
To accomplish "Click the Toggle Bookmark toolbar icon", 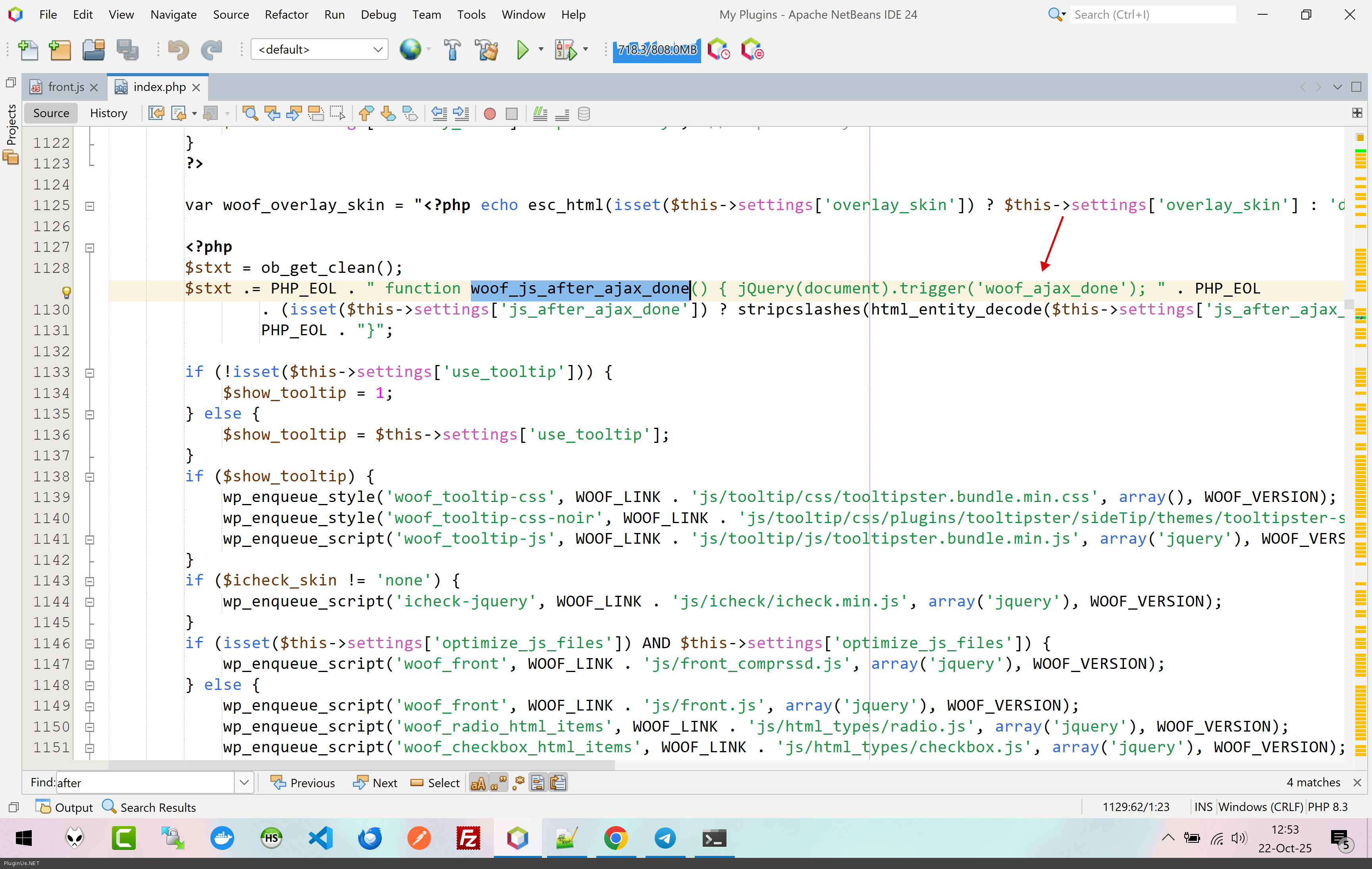I will 410,114.
